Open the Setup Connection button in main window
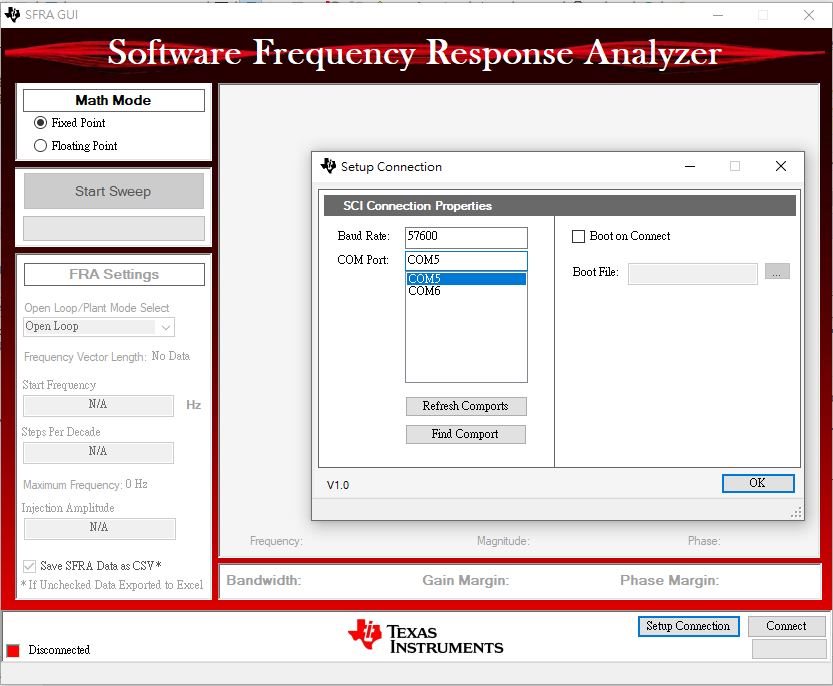 688,626
